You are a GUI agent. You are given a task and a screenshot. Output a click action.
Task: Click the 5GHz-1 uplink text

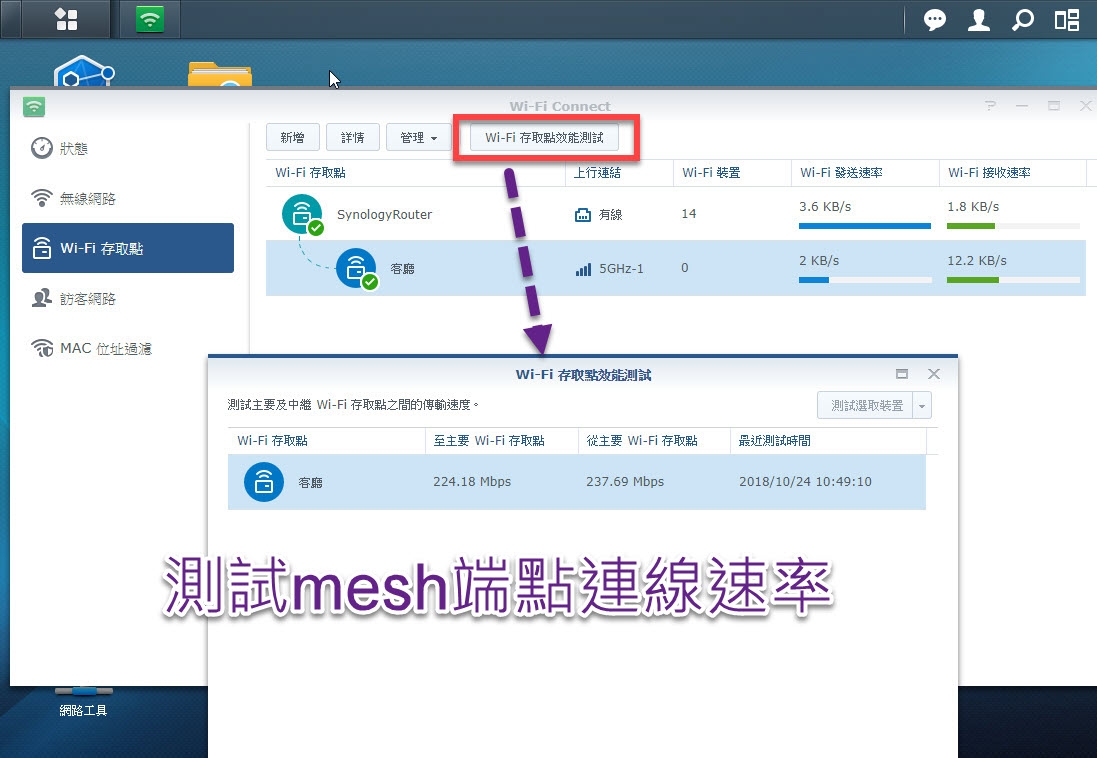click(x=621, y=269)
